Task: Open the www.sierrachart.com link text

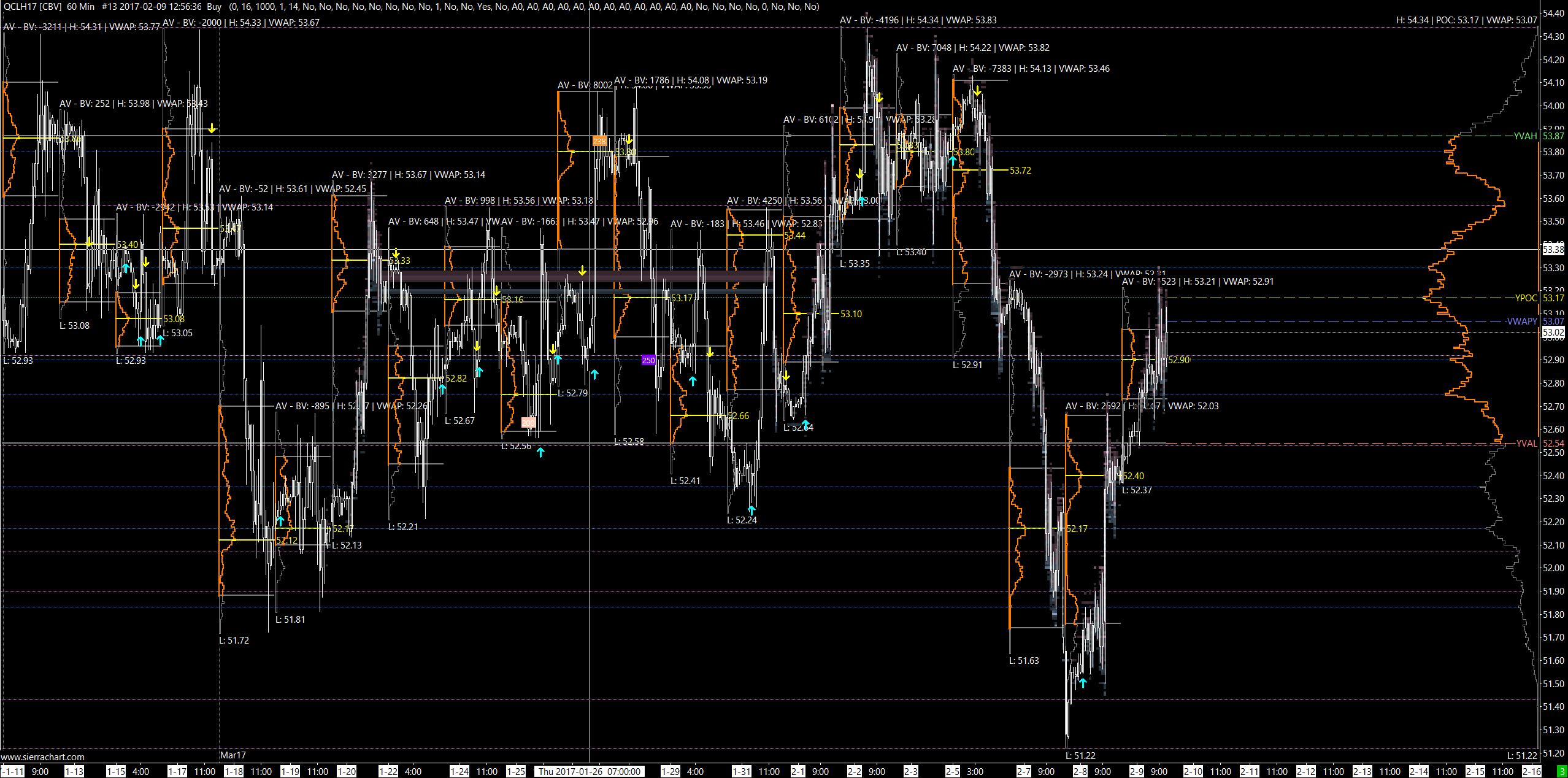Action: pyautogui.click(x=43, y=757)
